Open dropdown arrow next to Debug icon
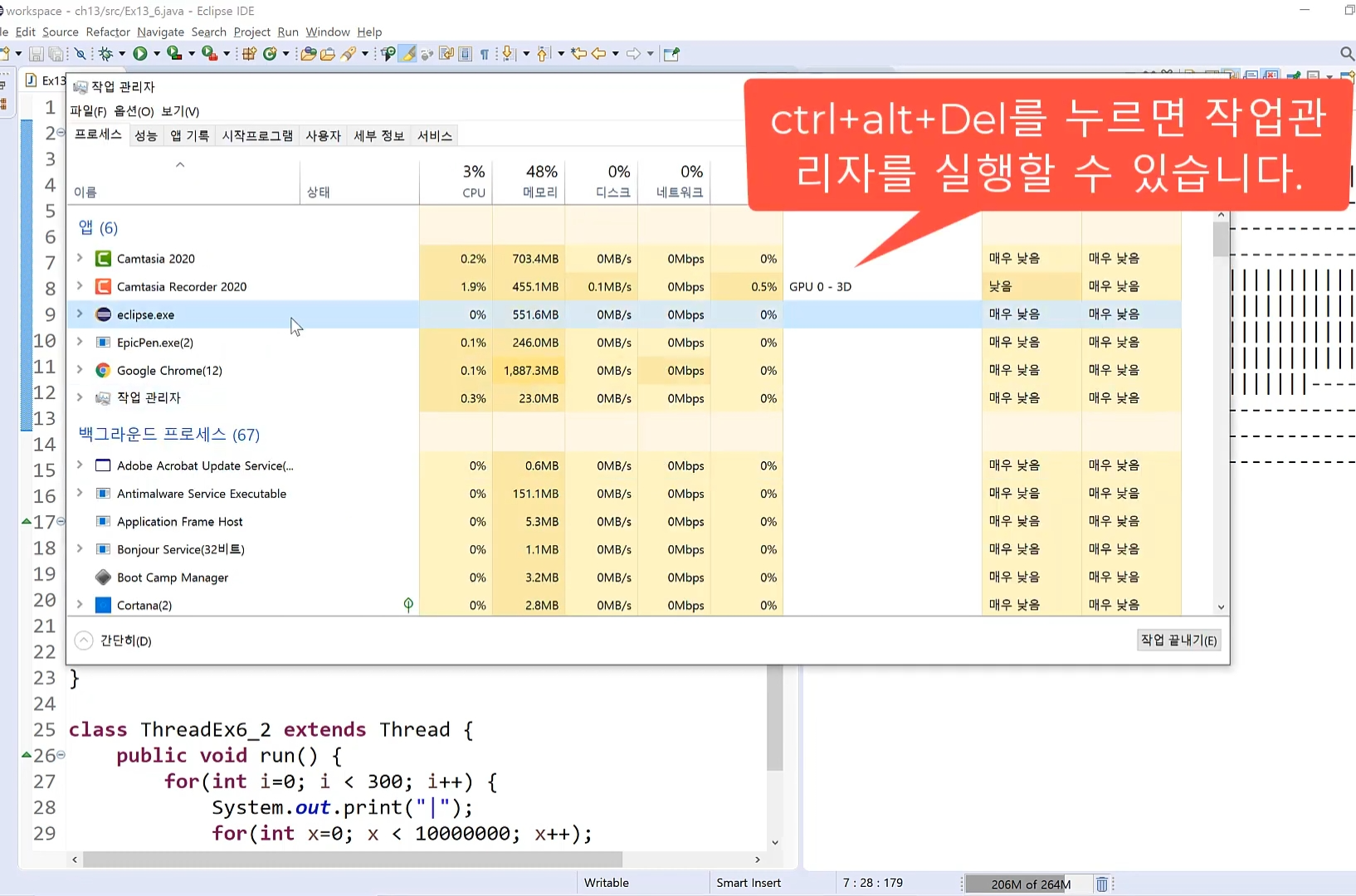Image resolution: width=1356 pixels, height=896 pixels. click(122, 54)
